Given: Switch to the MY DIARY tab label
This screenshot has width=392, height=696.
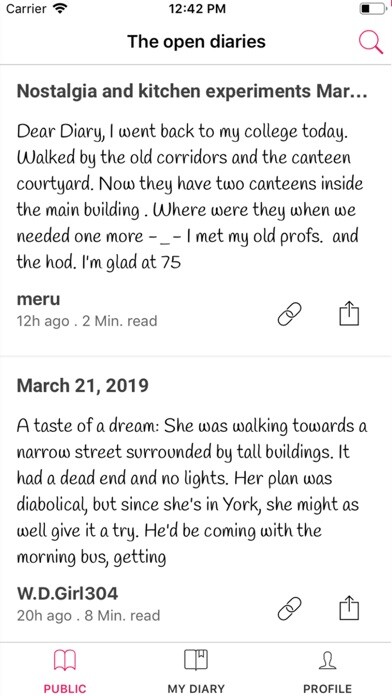Looking at the screenshot, I should coord(196,689).
